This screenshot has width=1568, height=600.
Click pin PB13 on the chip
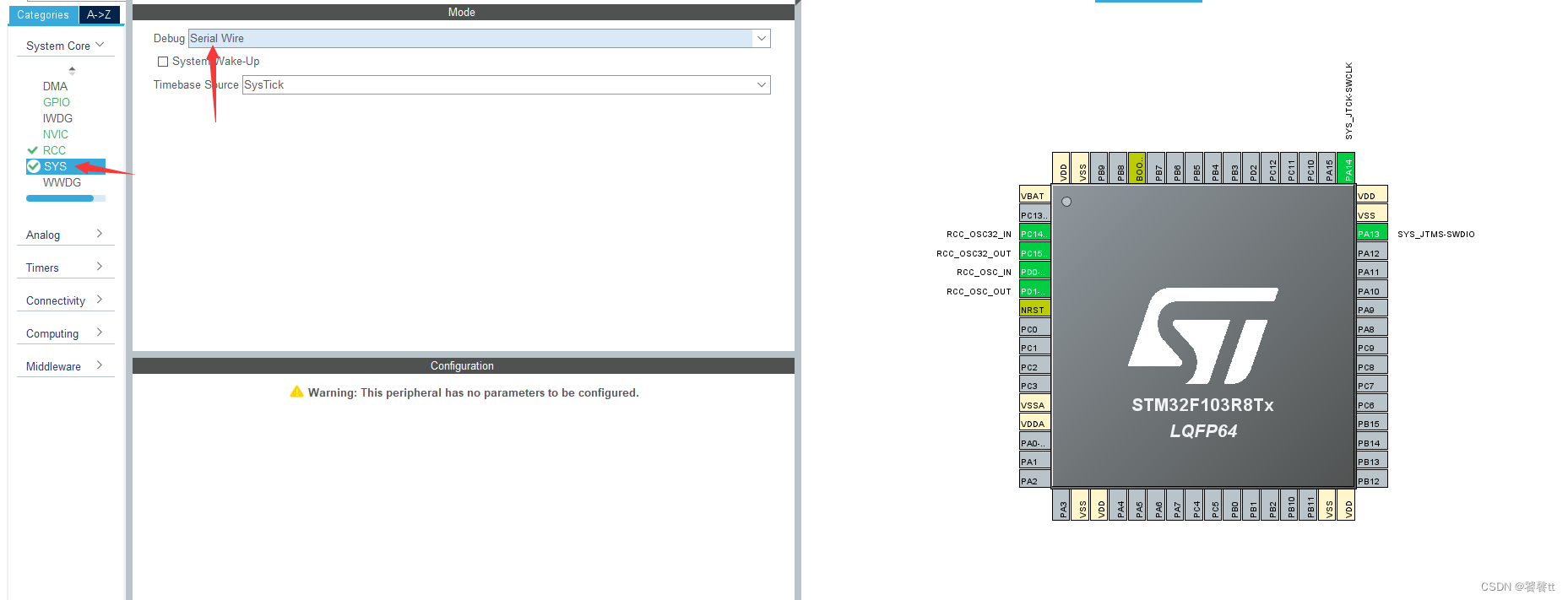pyautogui.click(x=1372, y=462)
